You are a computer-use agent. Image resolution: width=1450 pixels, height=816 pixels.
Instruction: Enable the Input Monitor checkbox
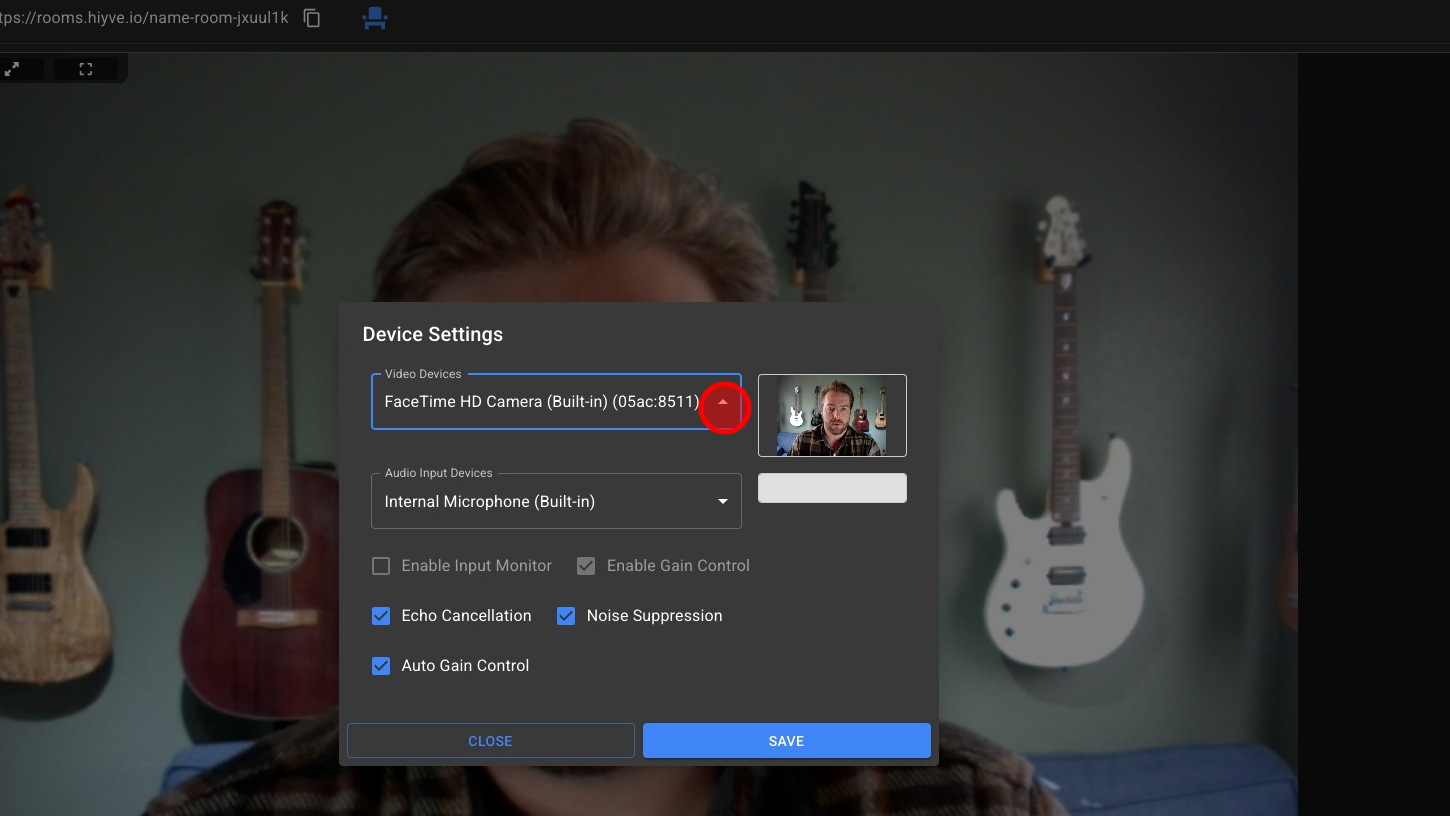(x=381, y=566)
